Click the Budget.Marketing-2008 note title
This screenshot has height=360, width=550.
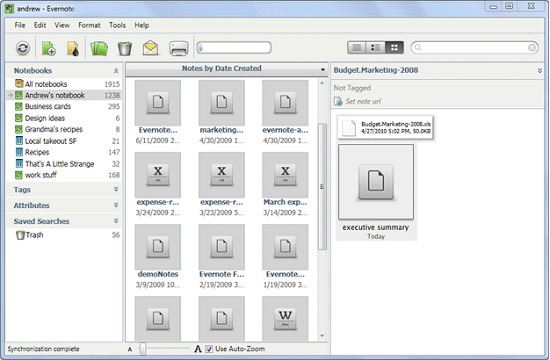pyautogui.click(x=376, y=70)
